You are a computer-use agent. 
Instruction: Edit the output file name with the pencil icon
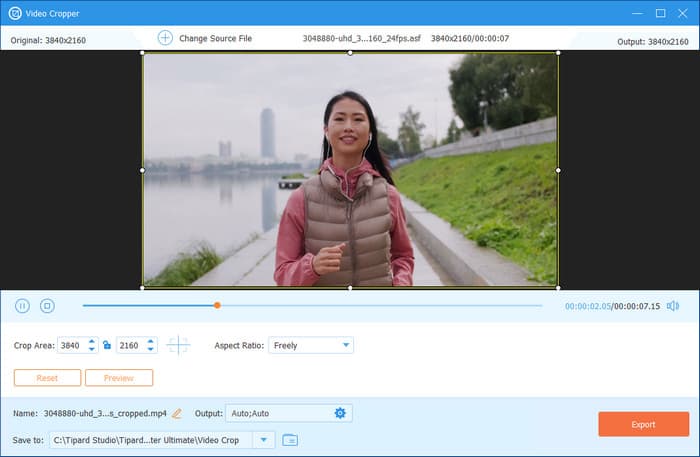[x=177, y=414]
